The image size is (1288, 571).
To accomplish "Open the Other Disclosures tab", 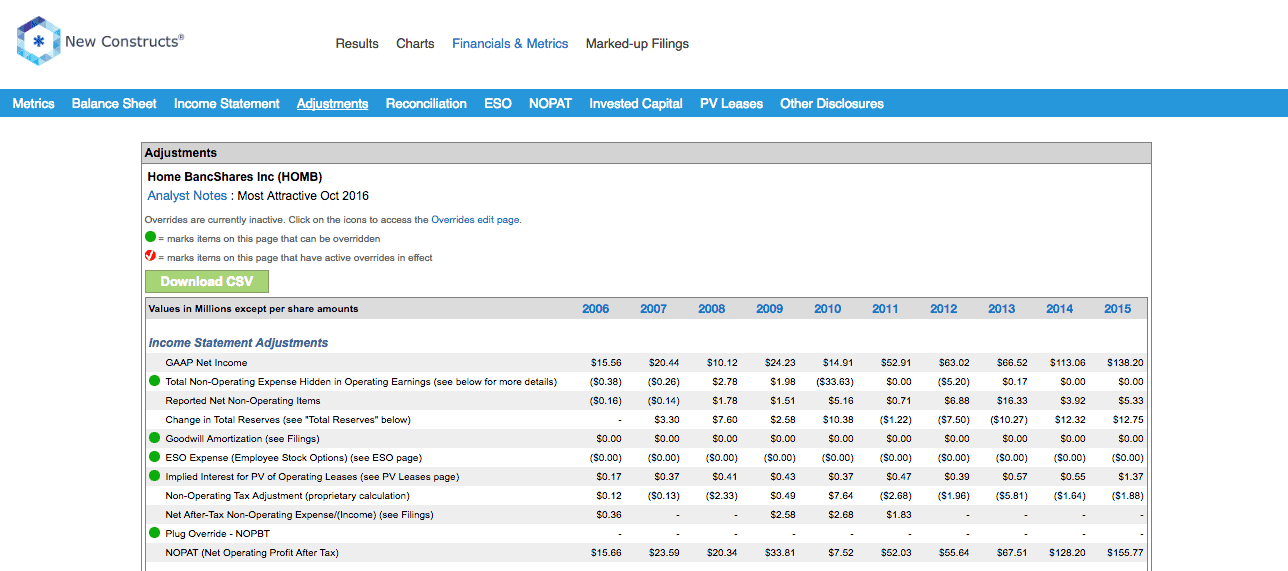I will click(x=832, y=103).
